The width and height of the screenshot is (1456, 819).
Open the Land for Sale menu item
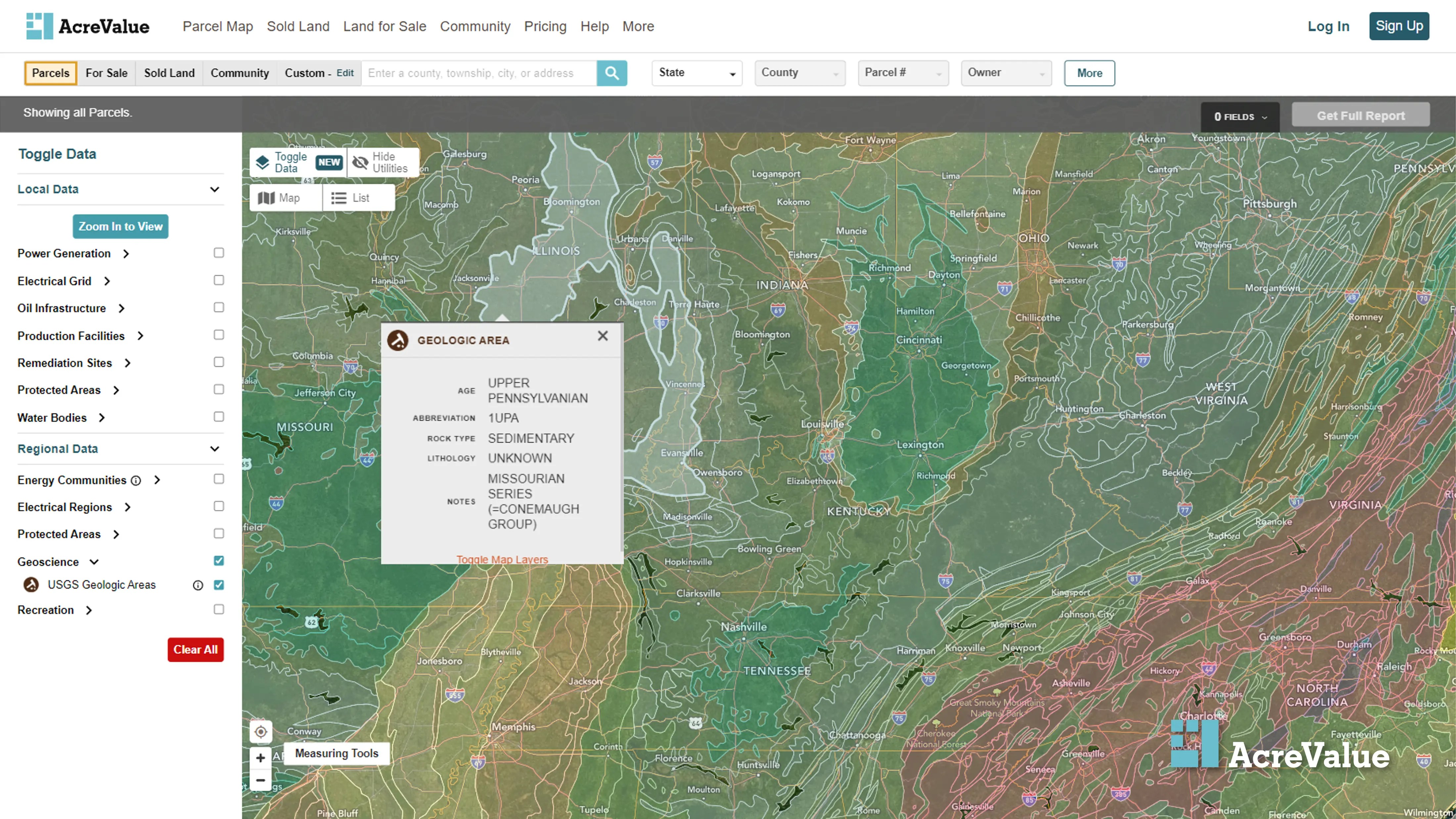[x=384, y=26]
